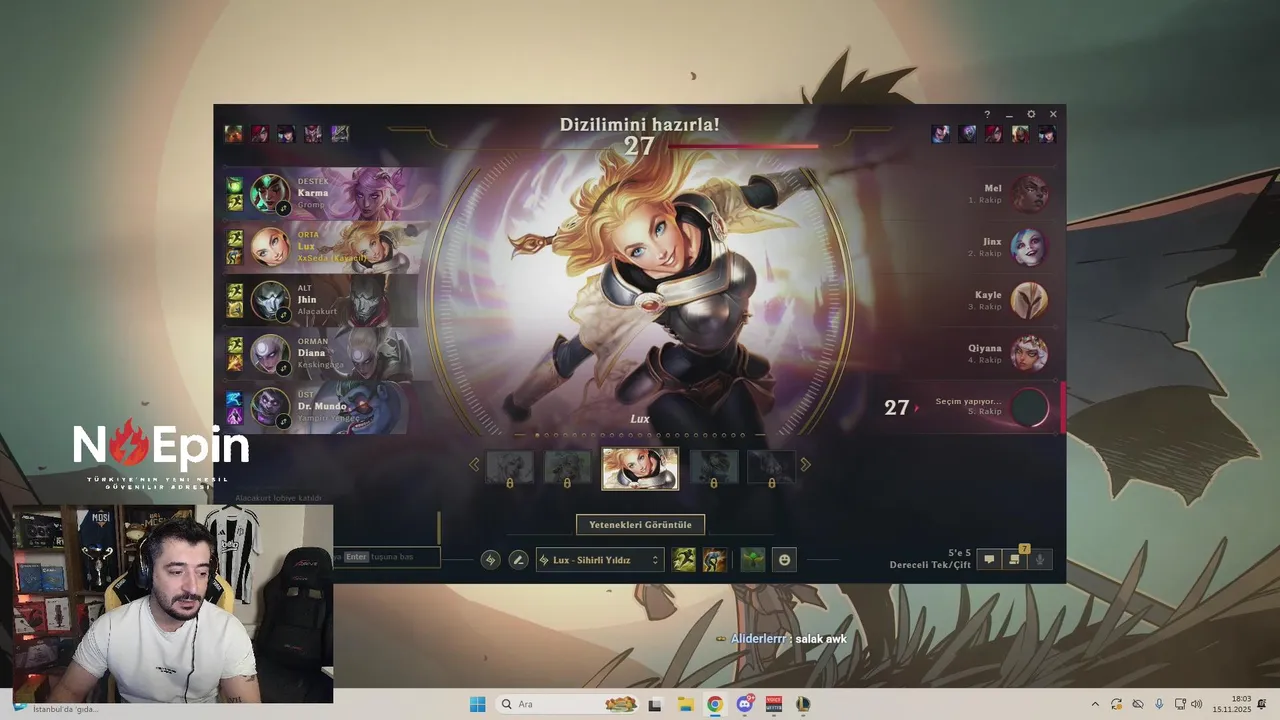Request swap with Diana via swap icon
This screenshot has width=1280, height=720.
(284, 368)
